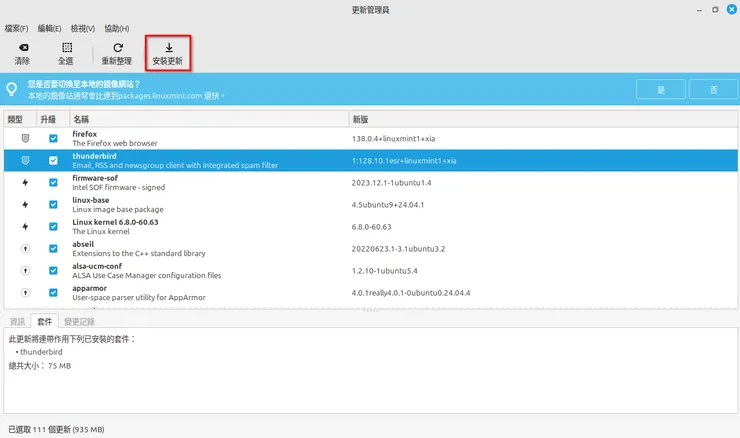740x438 pixels.
Task: Click 是 to switch to local mirror
Action: tap(661, 89)
